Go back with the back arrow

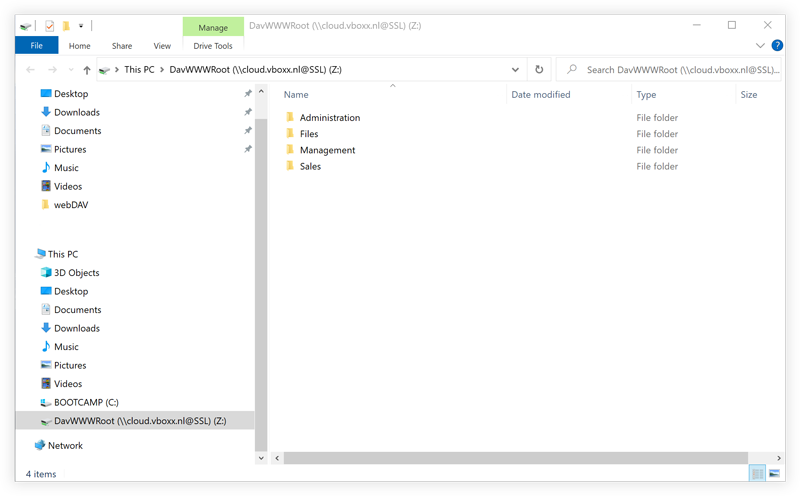(30, 69)
